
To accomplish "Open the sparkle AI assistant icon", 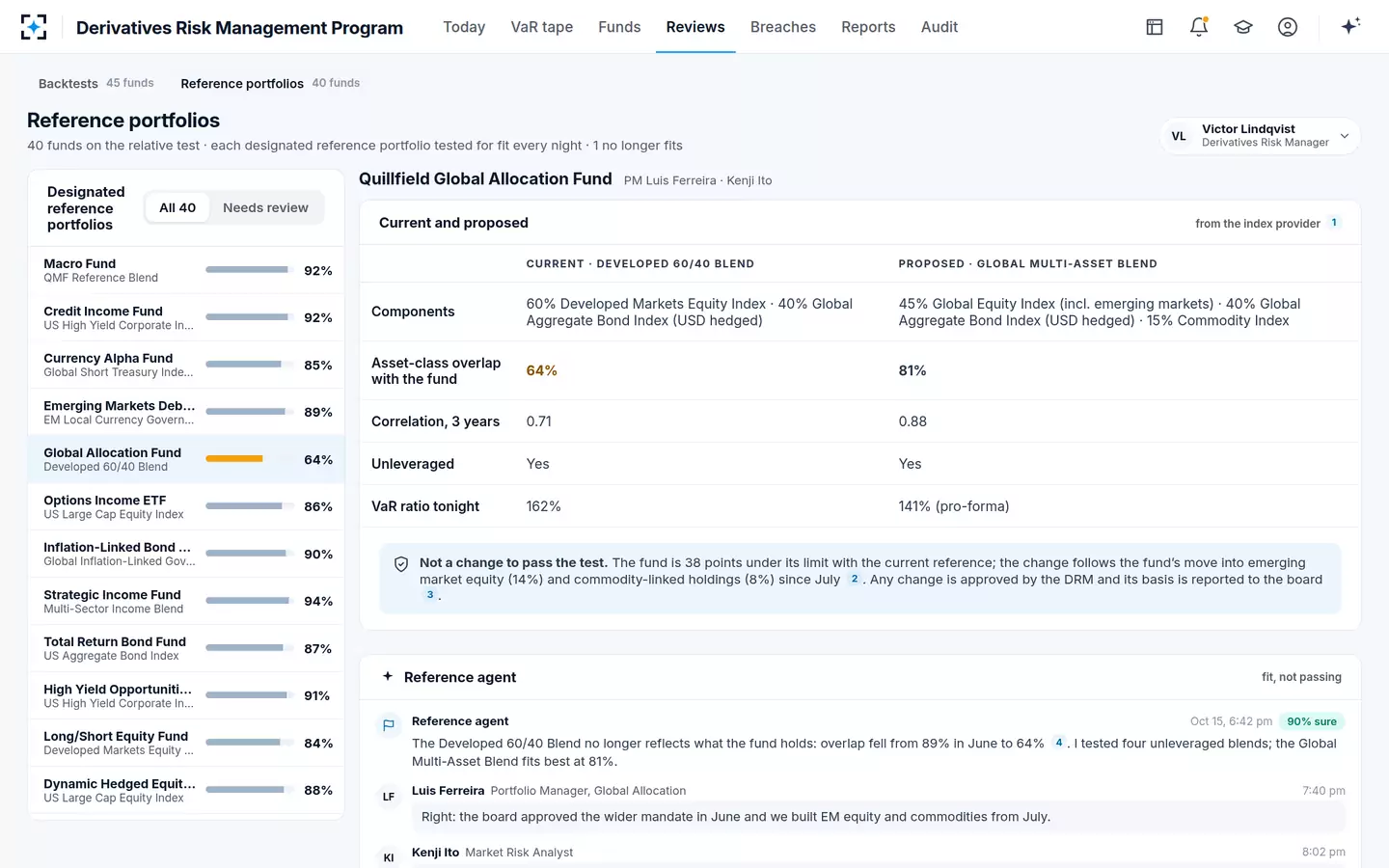I will (x=1350, y=26).
